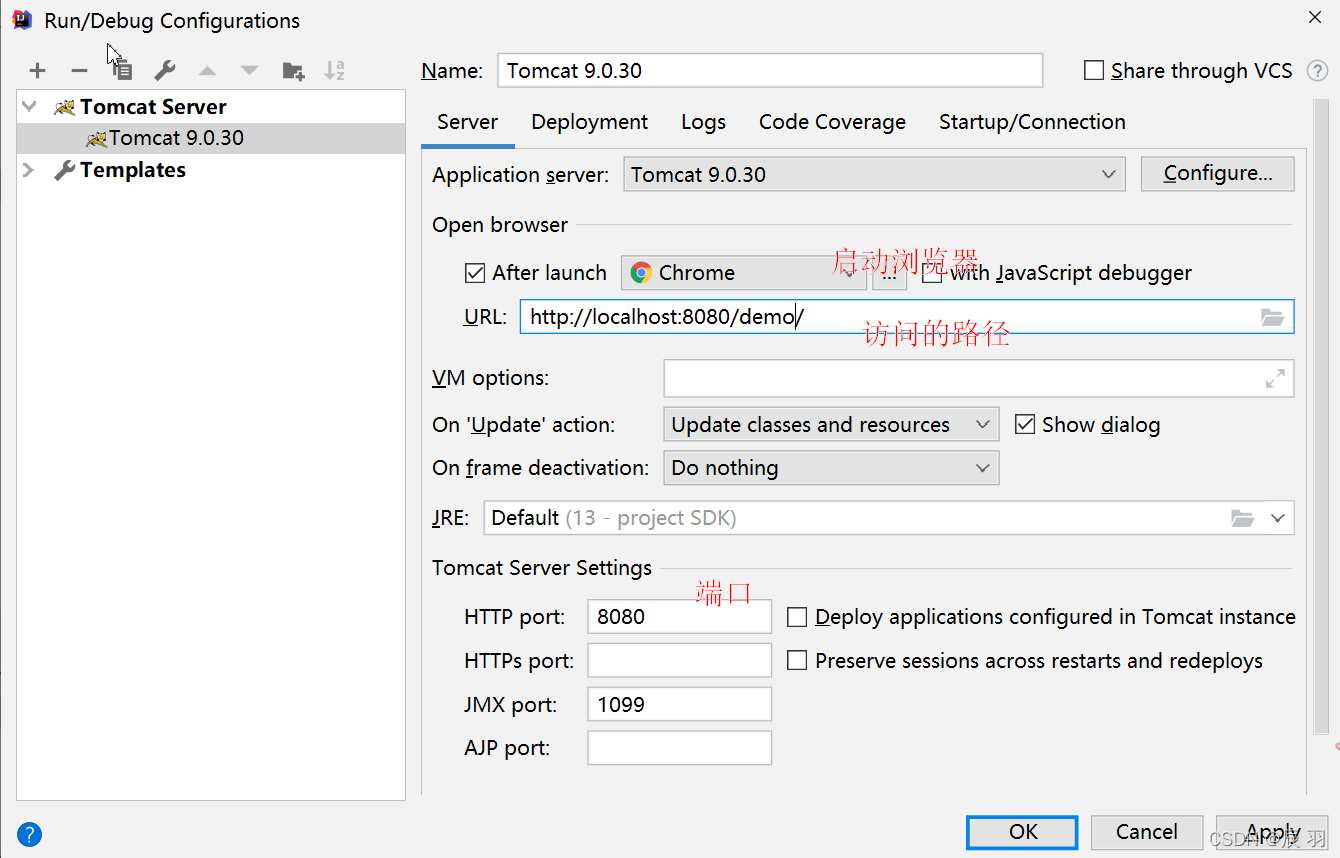
Task: Click AJP port field
Action: 679,748
